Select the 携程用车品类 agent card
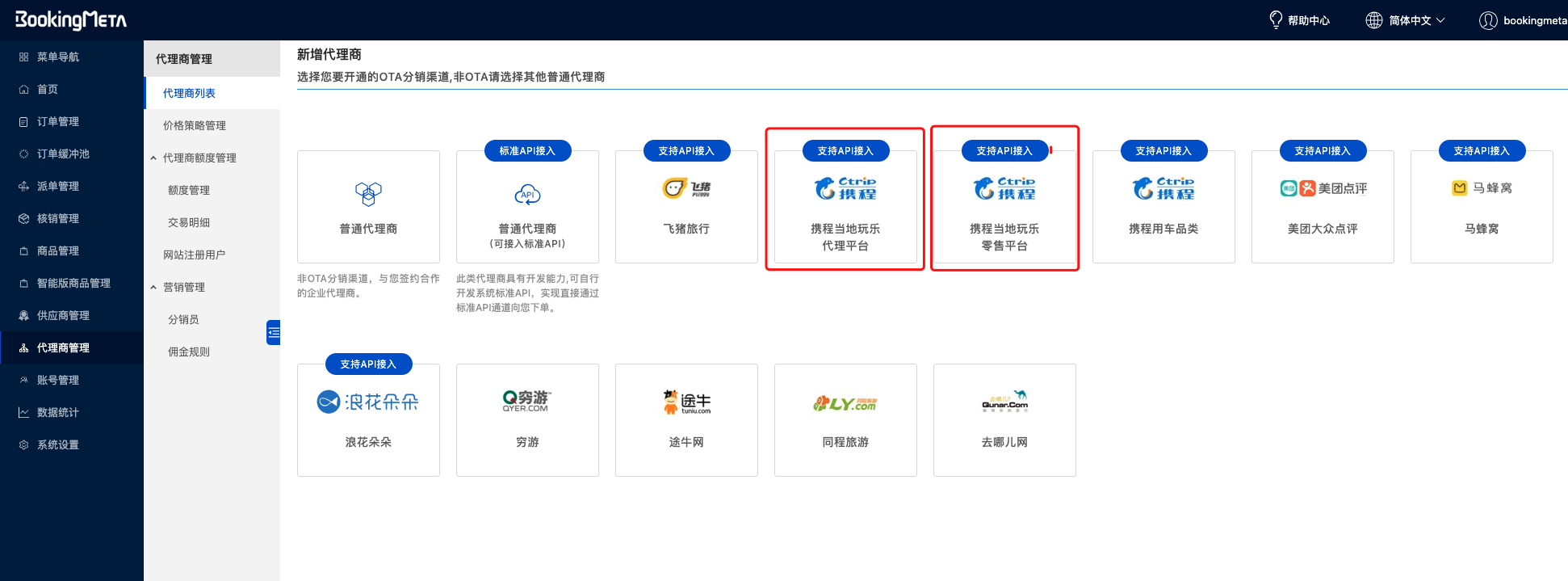This screenshot has width=1568, height=581. pyautogui.click(x=1163, y=206)
